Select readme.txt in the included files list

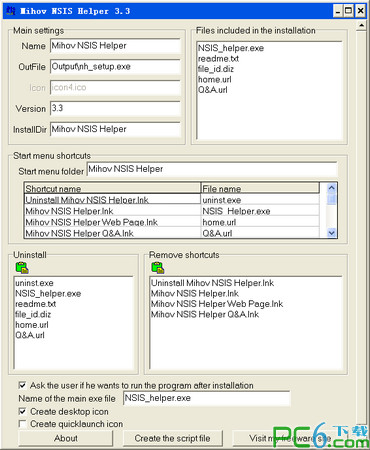tap(218, 59)
